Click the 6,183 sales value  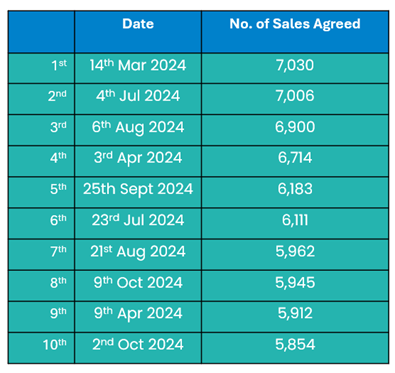point(295,189)
